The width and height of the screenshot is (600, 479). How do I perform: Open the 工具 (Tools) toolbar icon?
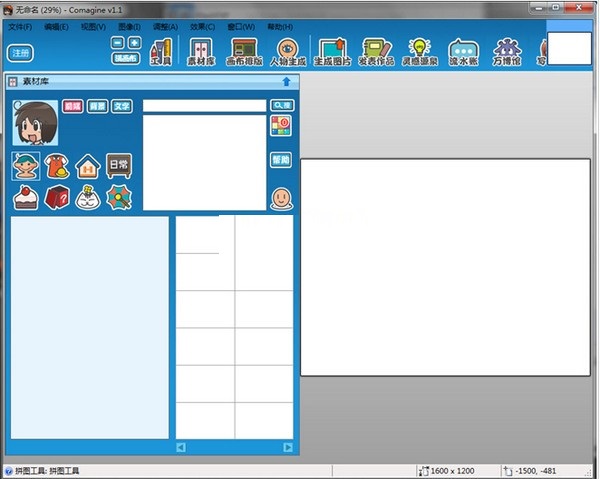coord(160,50)
